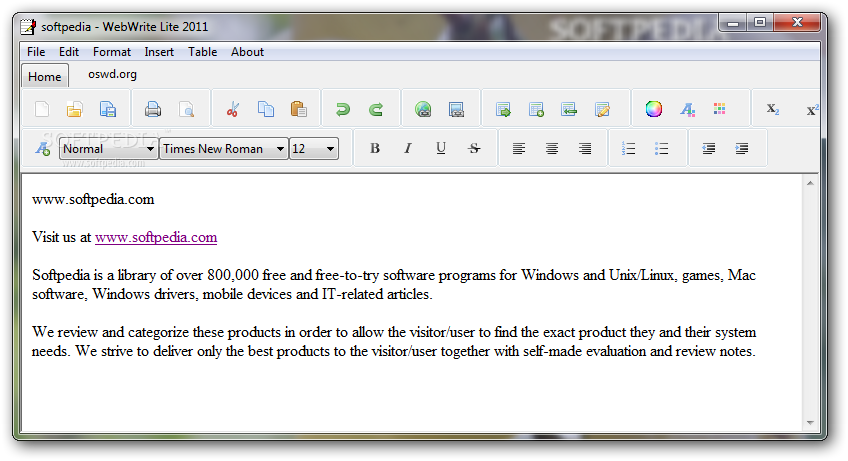The image size is (848, 461).
Task: Toggle bulleted list
Action: (661, 148)
